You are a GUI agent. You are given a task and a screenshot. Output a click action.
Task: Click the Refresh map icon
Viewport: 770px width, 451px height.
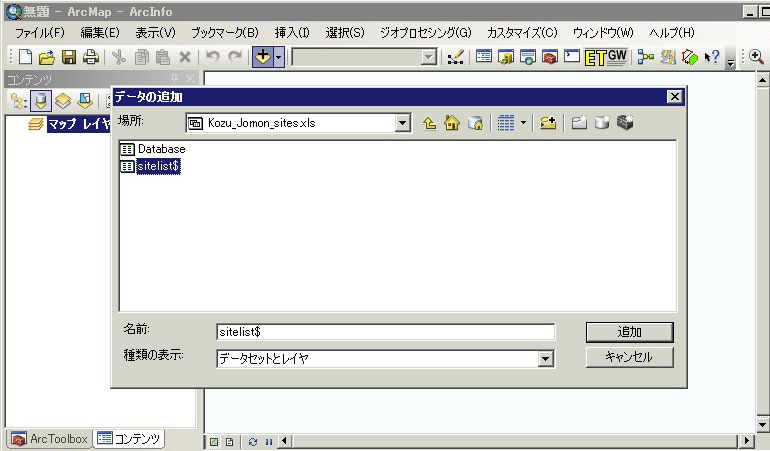[x=252, y=442]
